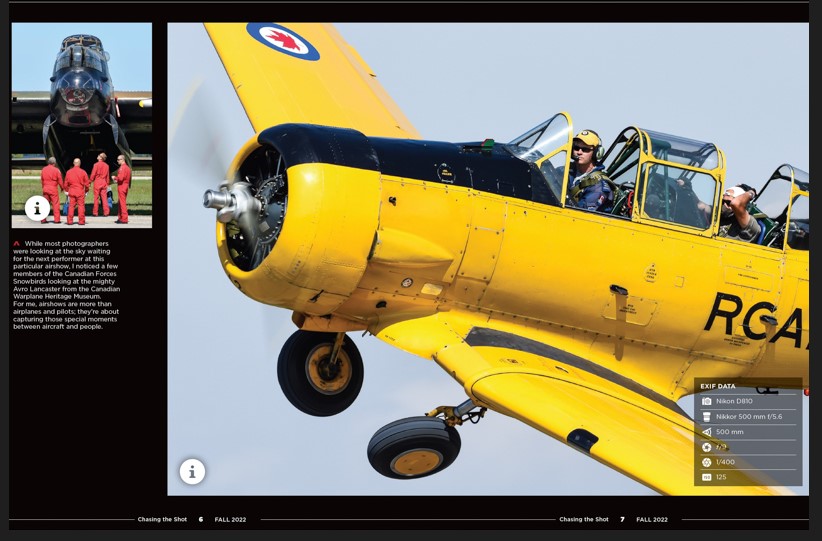Click the red caret arrow starting the caption

(16, 243)
